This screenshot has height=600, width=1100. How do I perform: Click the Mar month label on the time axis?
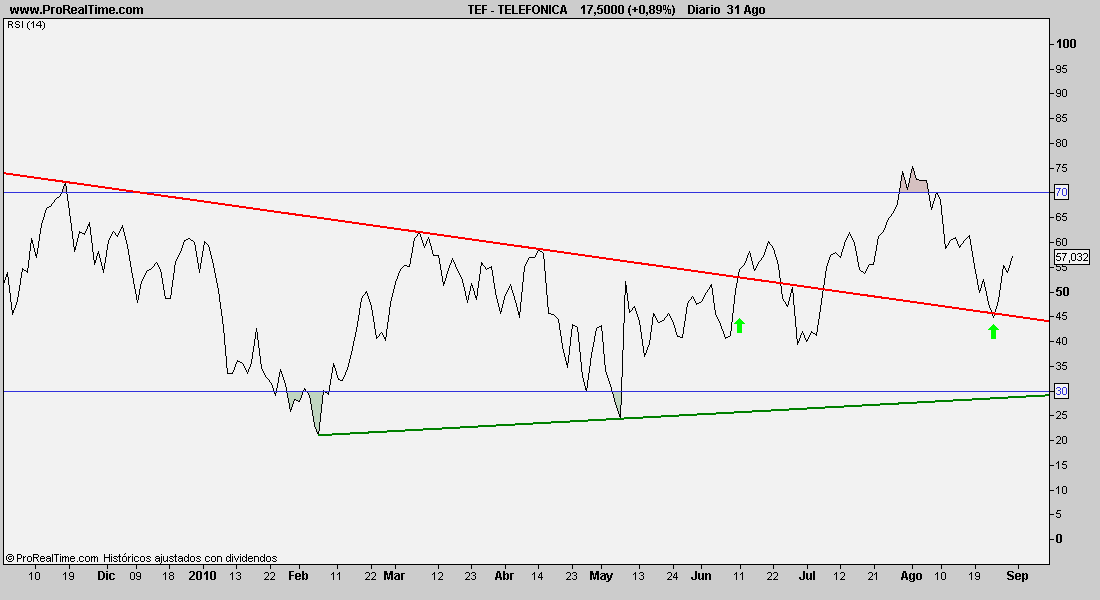pyautogui.click(x=394, y=575)
